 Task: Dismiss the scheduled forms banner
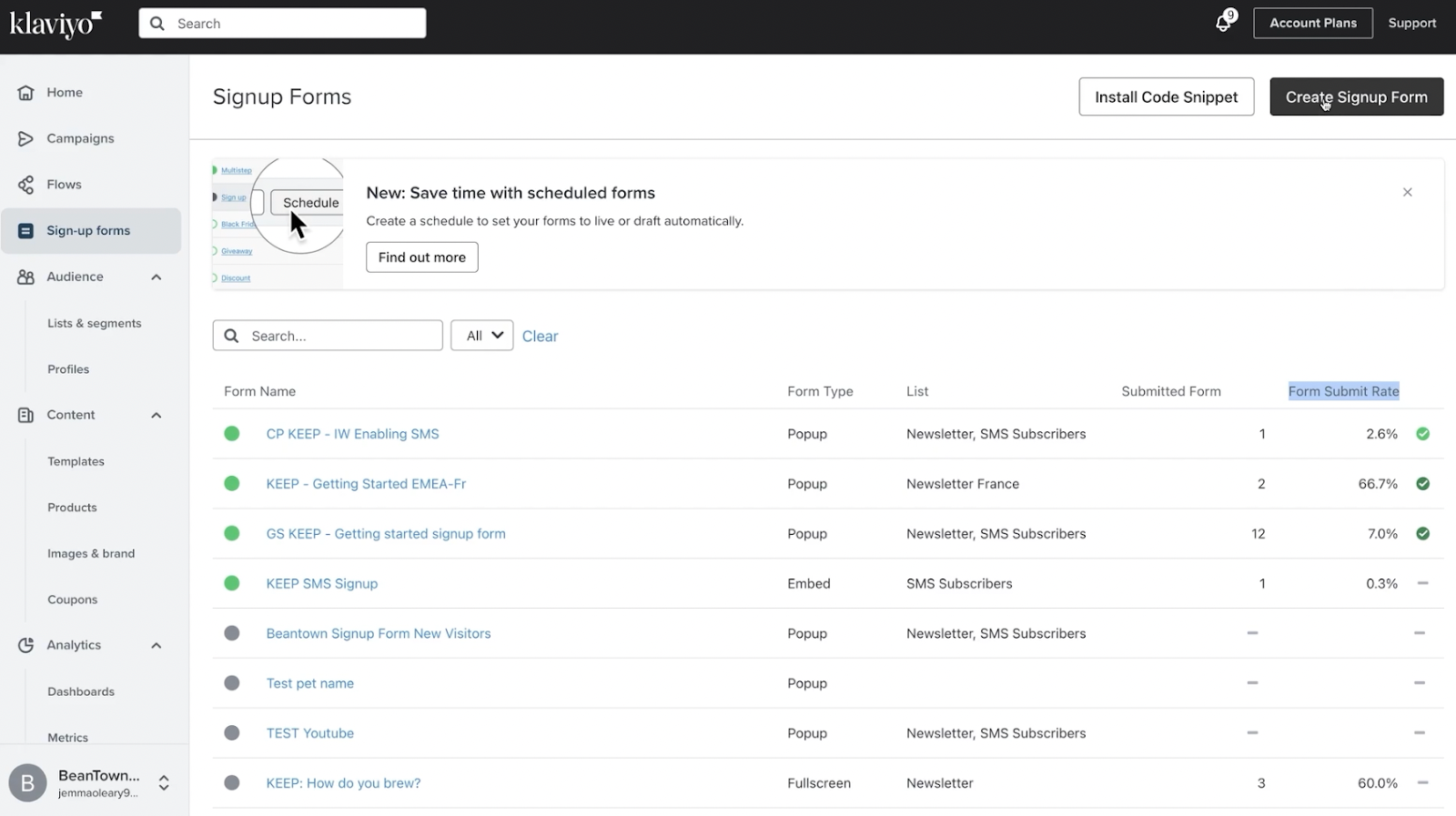point(1408,192)
